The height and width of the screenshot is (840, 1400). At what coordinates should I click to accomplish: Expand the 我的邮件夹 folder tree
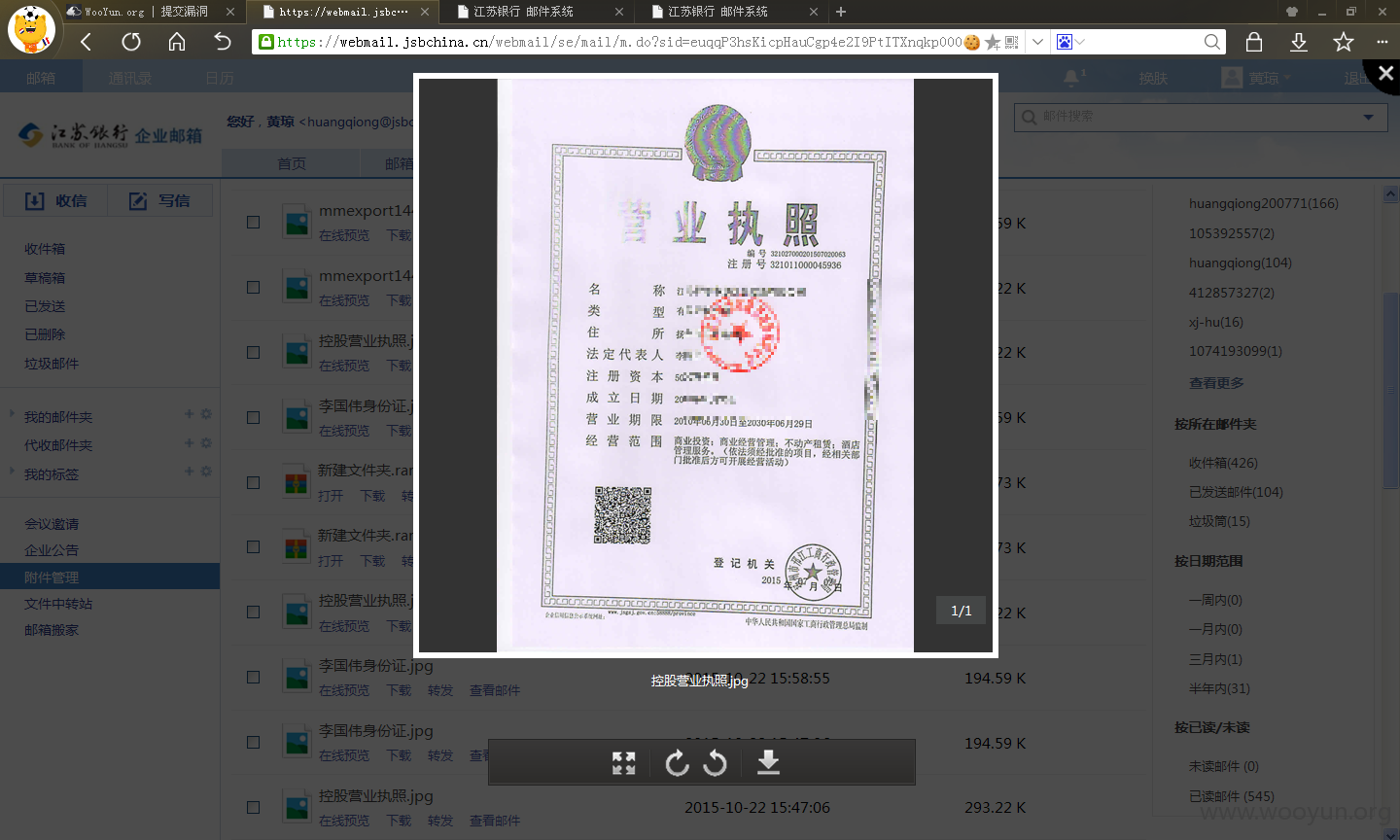pos(12,415)
